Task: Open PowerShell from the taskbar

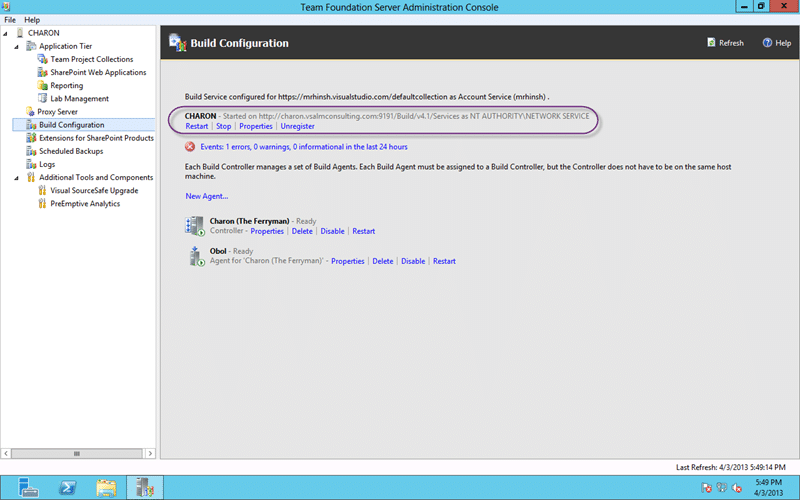Action: 67,488
